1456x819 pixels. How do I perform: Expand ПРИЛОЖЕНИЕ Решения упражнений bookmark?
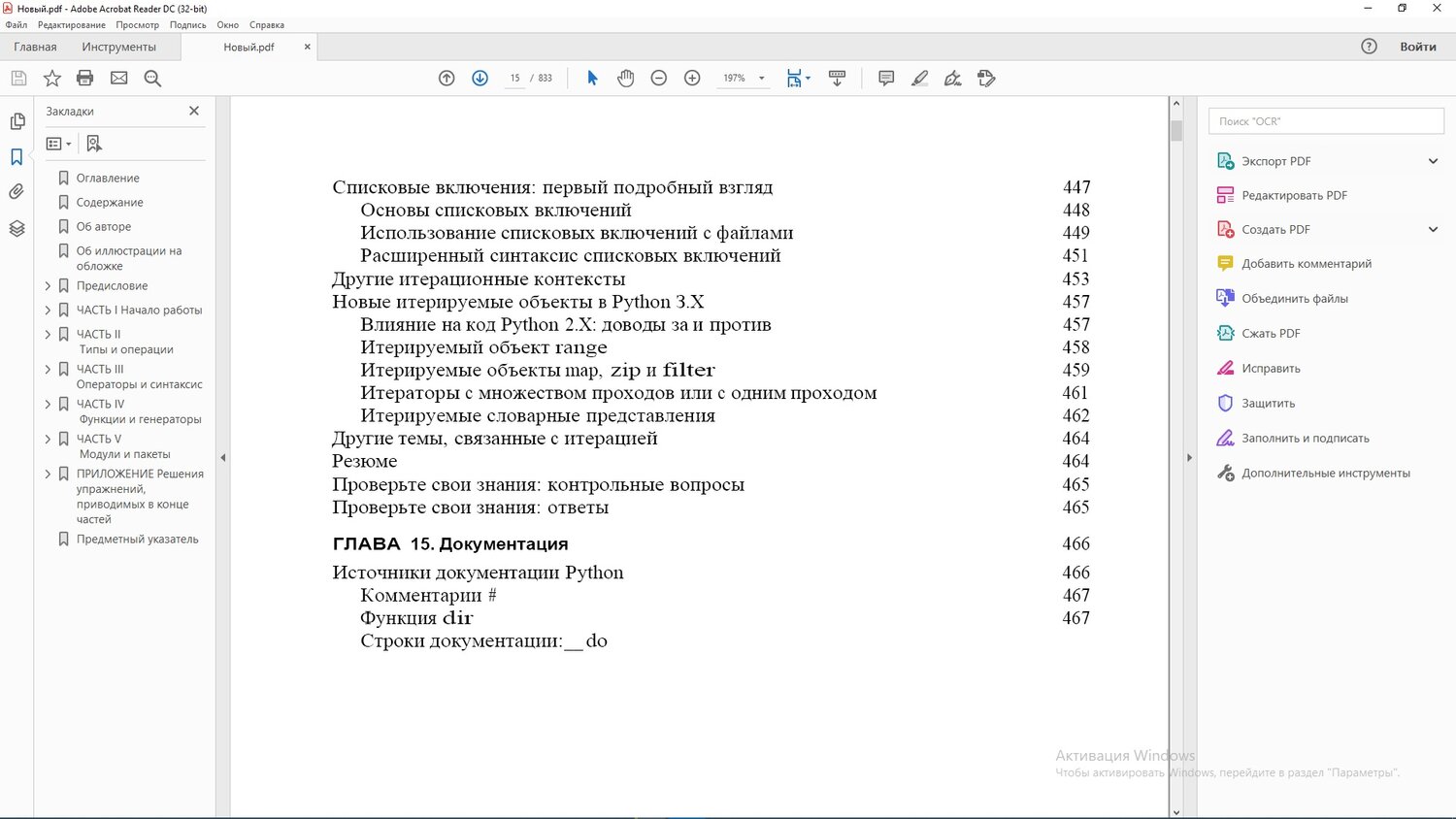click(48, 475)
